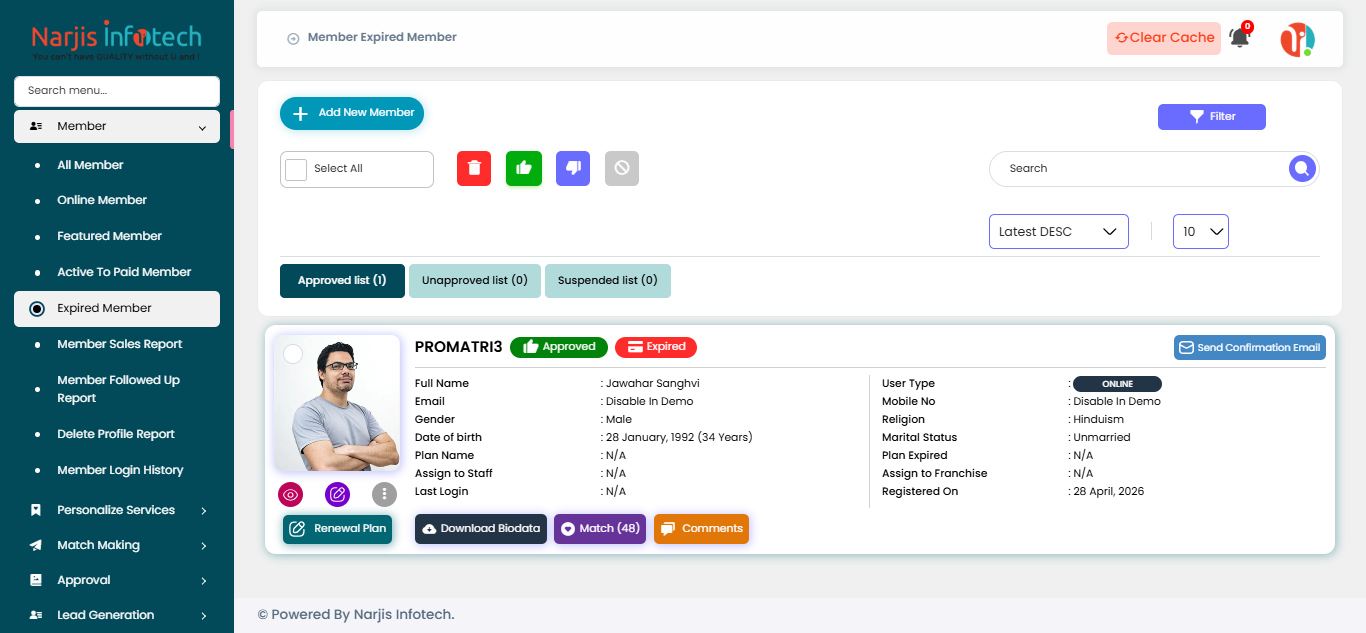
Task: Open Delete Profile Report
Action: (x=116, y=434)
